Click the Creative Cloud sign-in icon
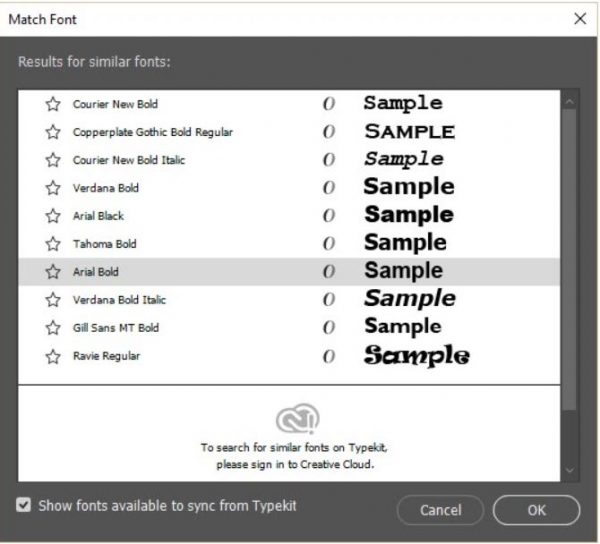This screenshot has width=600, height=544. tap(297, 419)
